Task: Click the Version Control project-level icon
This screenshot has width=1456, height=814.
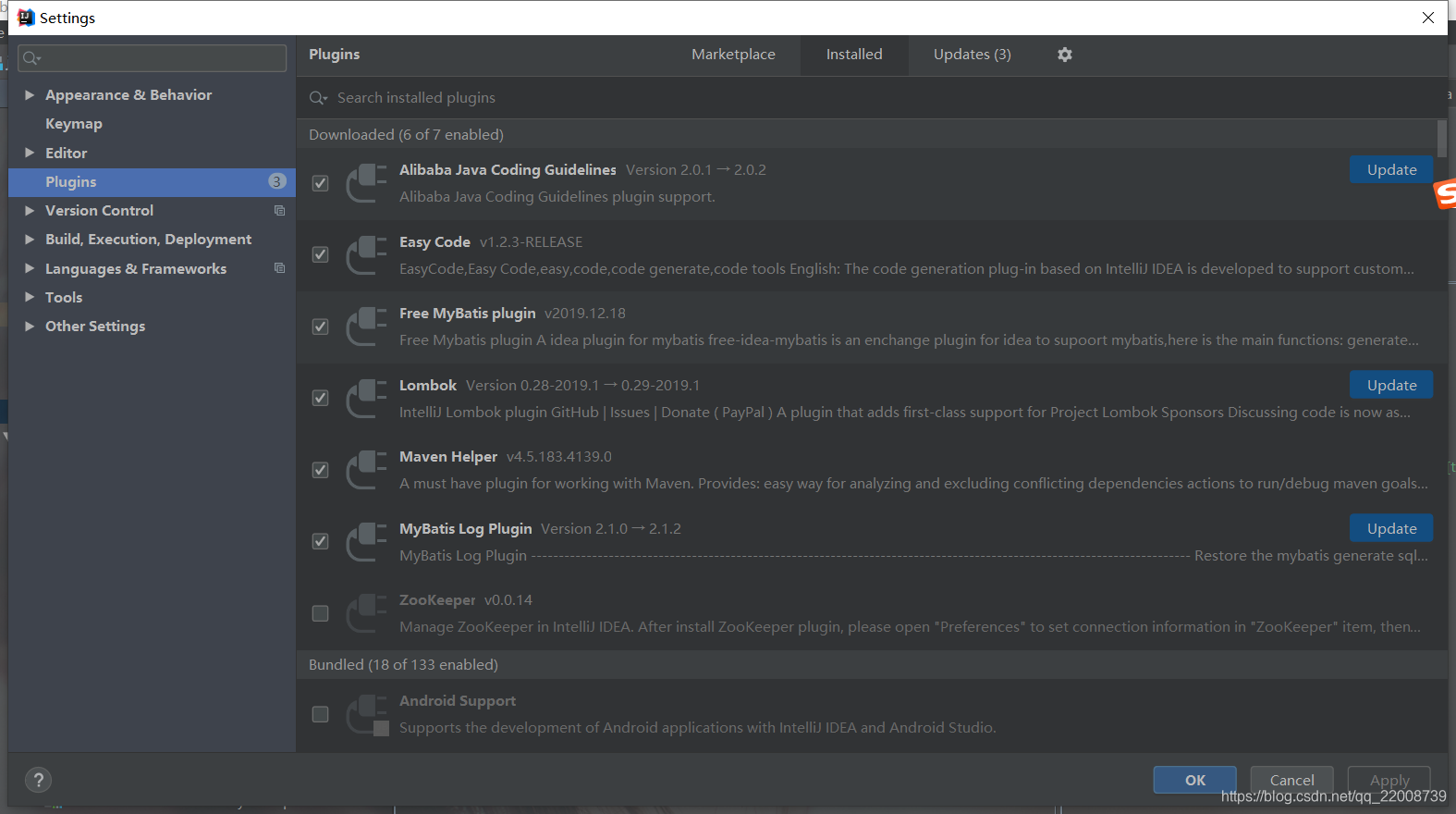Action: pos(279,211)
